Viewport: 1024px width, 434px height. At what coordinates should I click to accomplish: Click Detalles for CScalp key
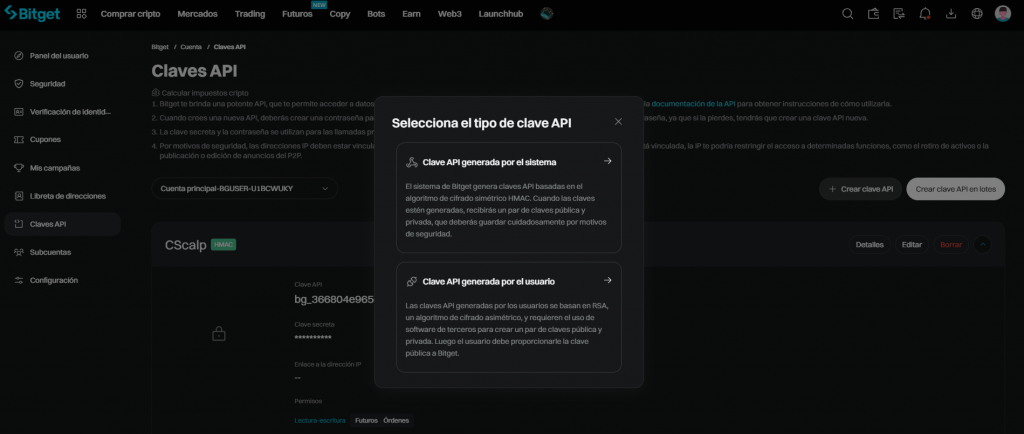click(869, 245)
